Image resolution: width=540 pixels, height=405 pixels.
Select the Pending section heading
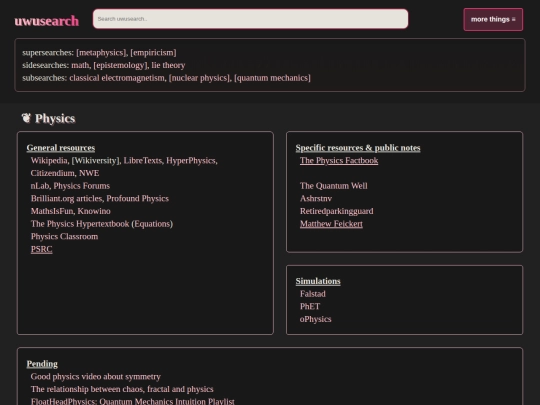click(x=42, y=364)
